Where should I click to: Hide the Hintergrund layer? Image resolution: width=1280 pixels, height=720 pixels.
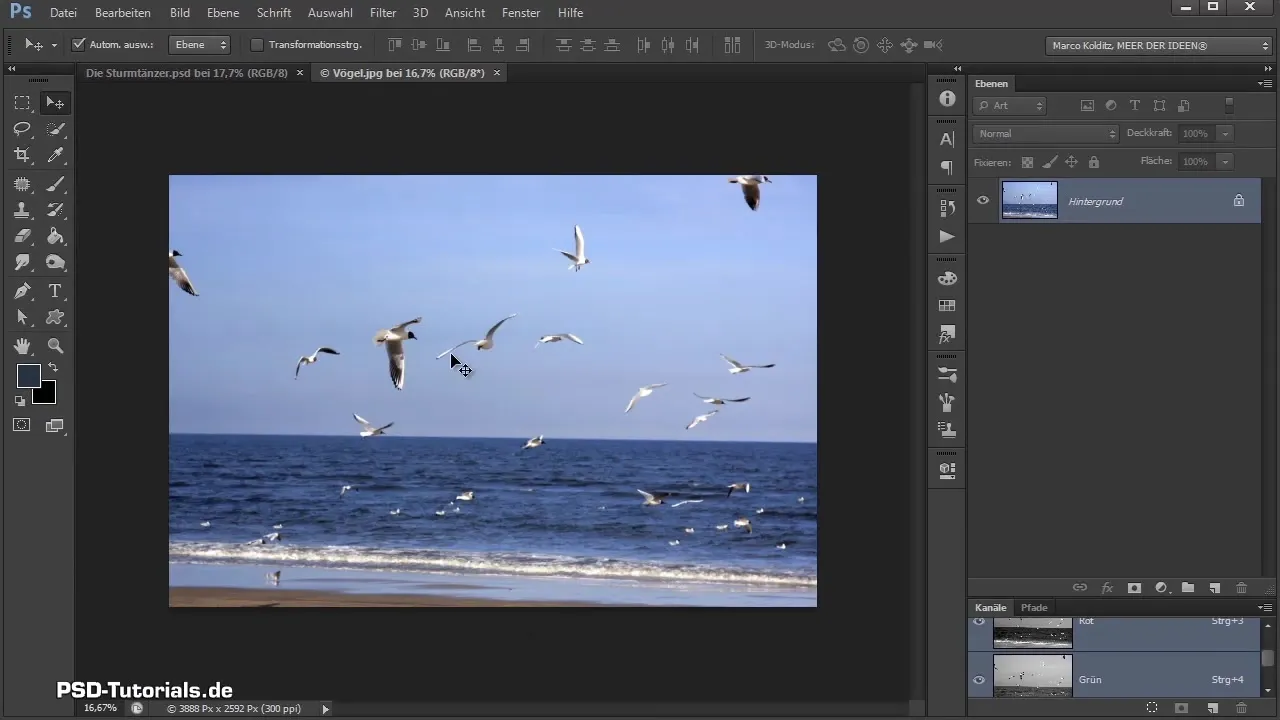click(983, 201)
